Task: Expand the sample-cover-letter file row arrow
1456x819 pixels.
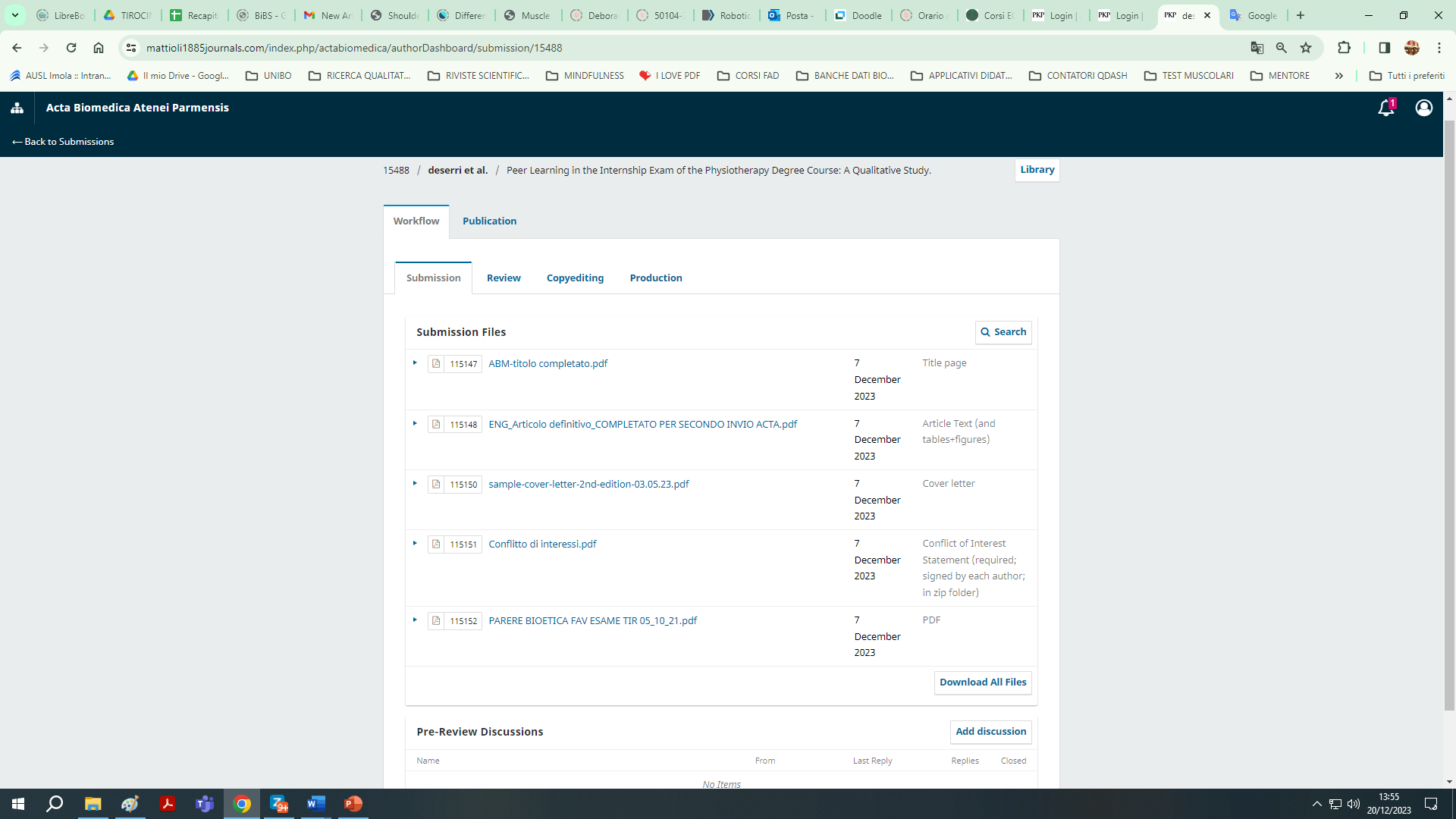Action: click(x=415, y=484)
